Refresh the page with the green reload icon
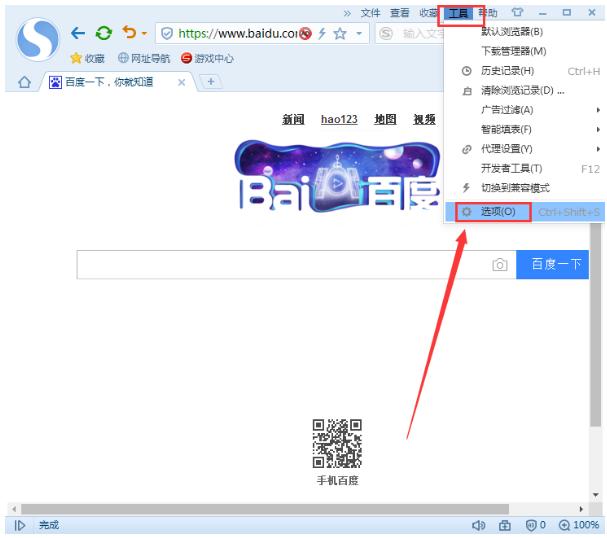The height and width of the screenshot is (538, 607). [103, 33]
